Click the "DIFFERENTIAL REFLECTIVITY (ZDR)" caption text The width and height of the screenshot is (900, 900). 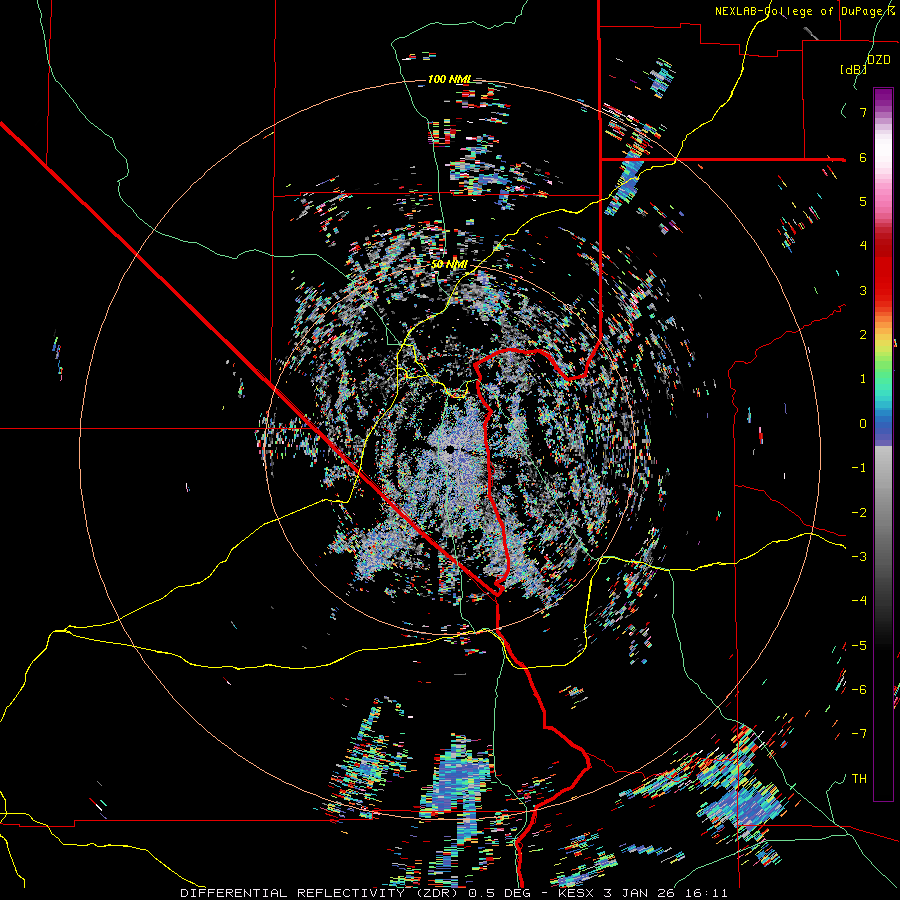point(319,893)
